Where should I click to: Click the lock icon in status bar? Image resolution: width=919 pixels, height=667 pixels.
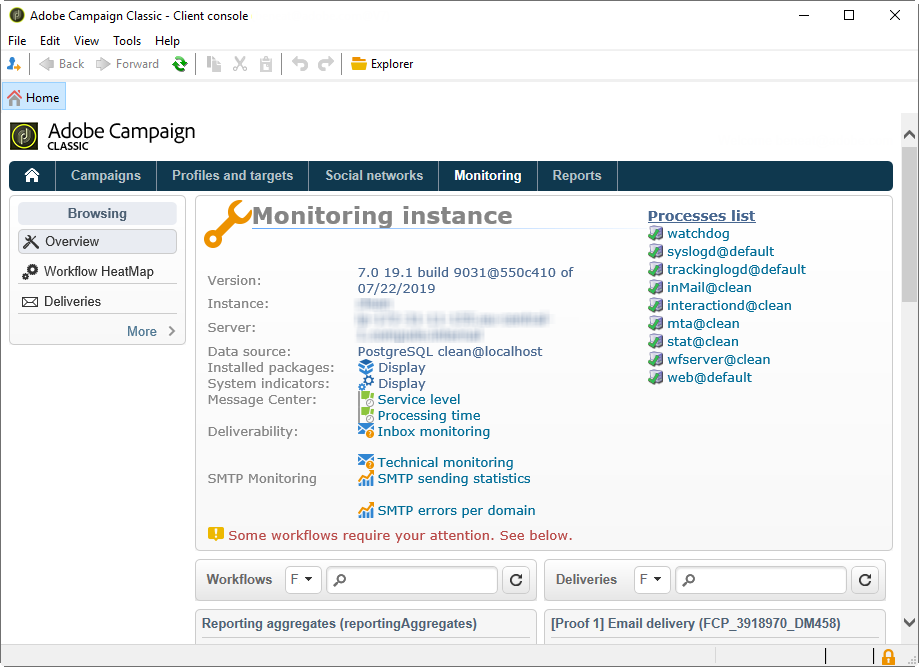coord(888,656)
